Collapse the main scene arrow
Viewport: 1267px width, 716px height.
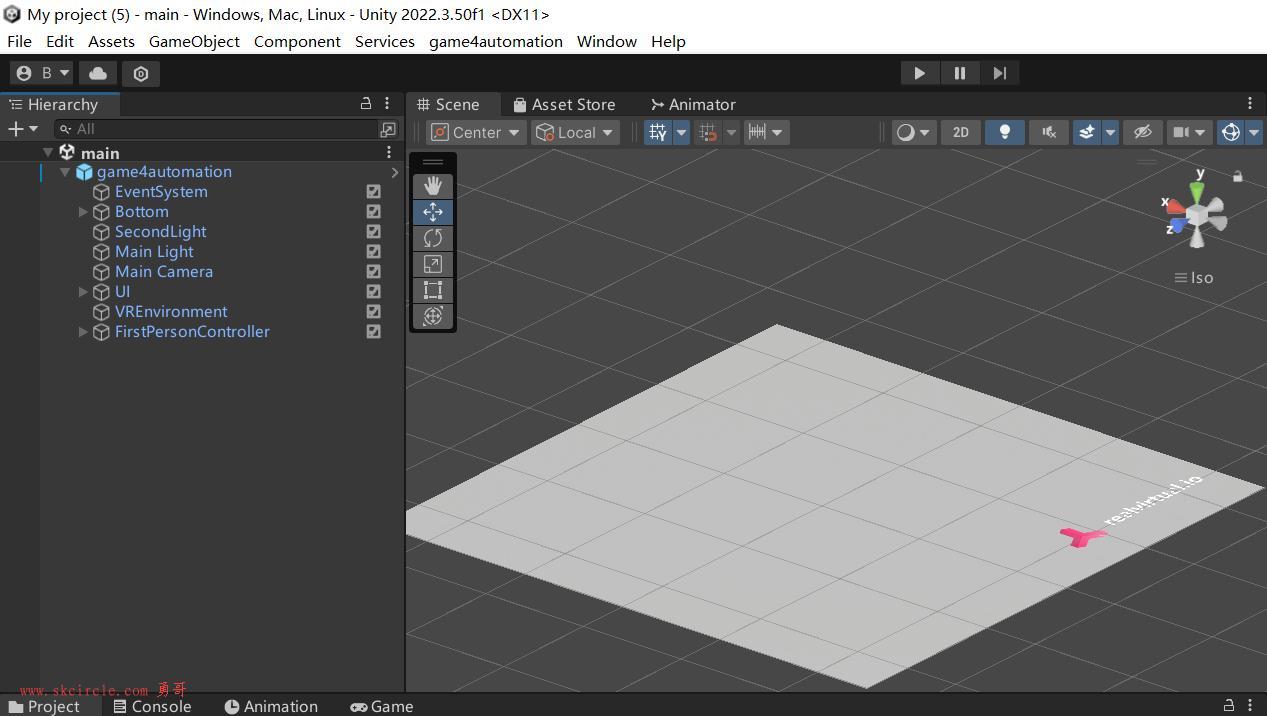click(x=47, y=152)
